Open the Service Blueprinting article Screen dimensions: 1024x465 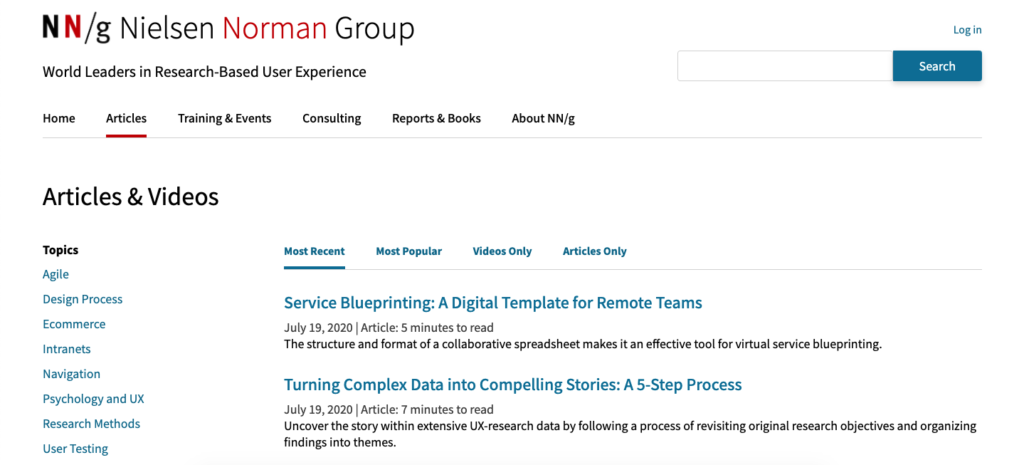[493, 303]
